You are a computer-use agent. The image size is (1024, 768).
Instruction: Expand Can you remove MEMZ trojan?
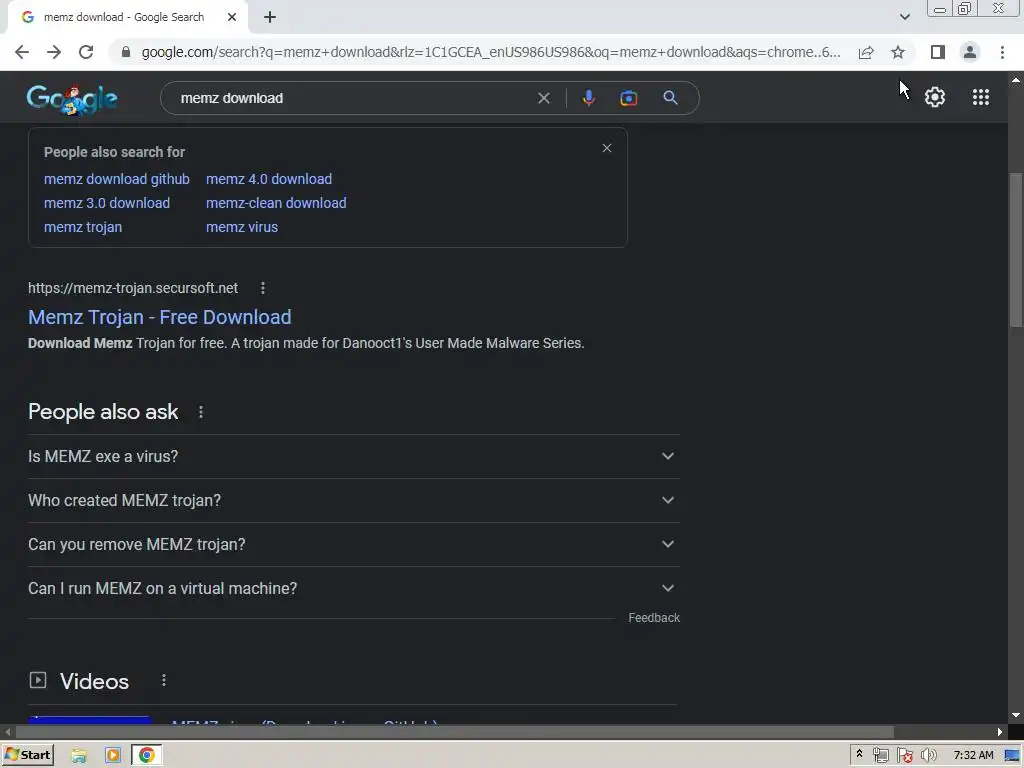coord(354,544)
